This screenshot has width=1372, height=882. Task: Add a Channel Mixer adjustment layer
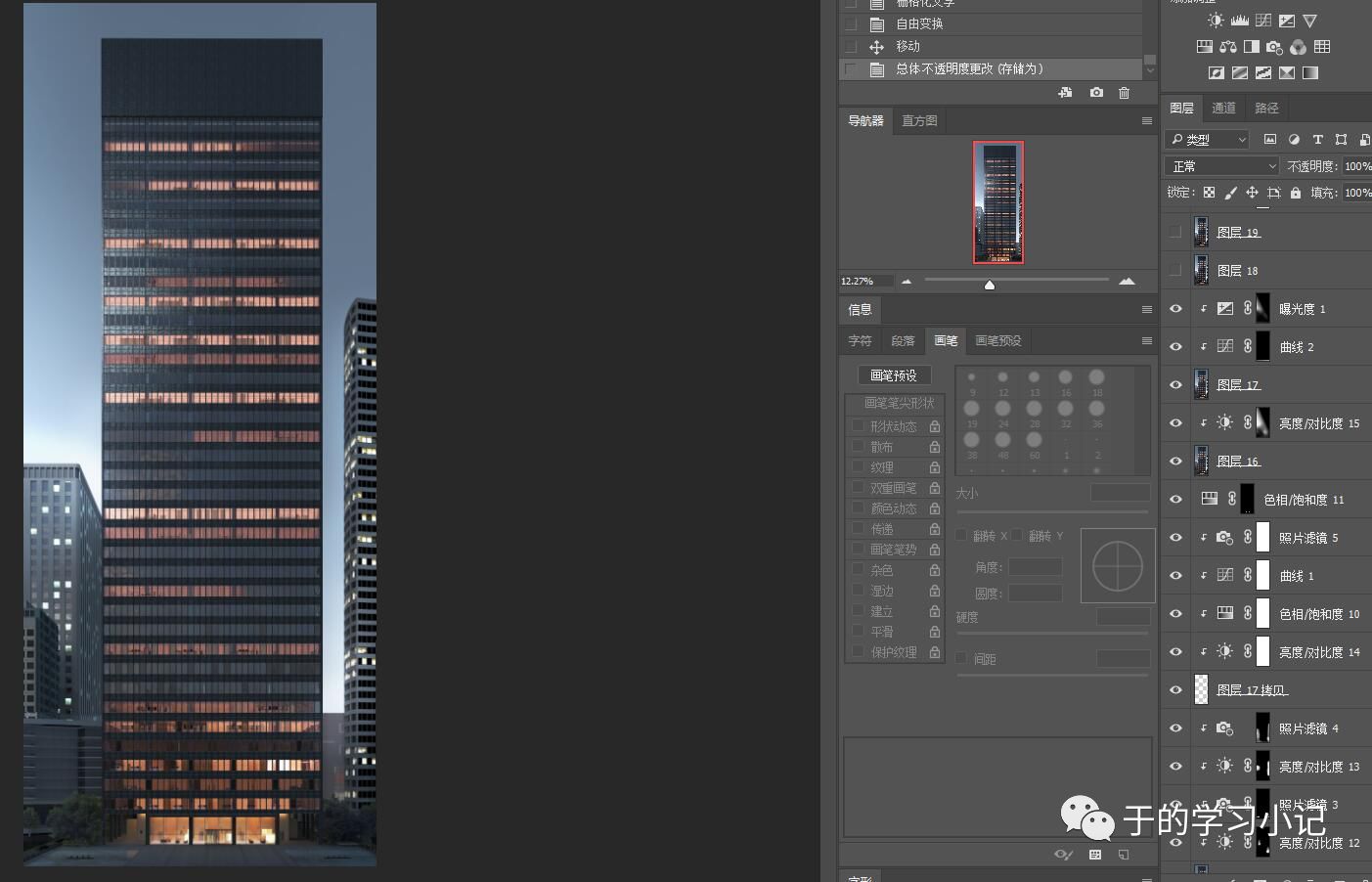pyautogui.click(x=1298, y=46)
